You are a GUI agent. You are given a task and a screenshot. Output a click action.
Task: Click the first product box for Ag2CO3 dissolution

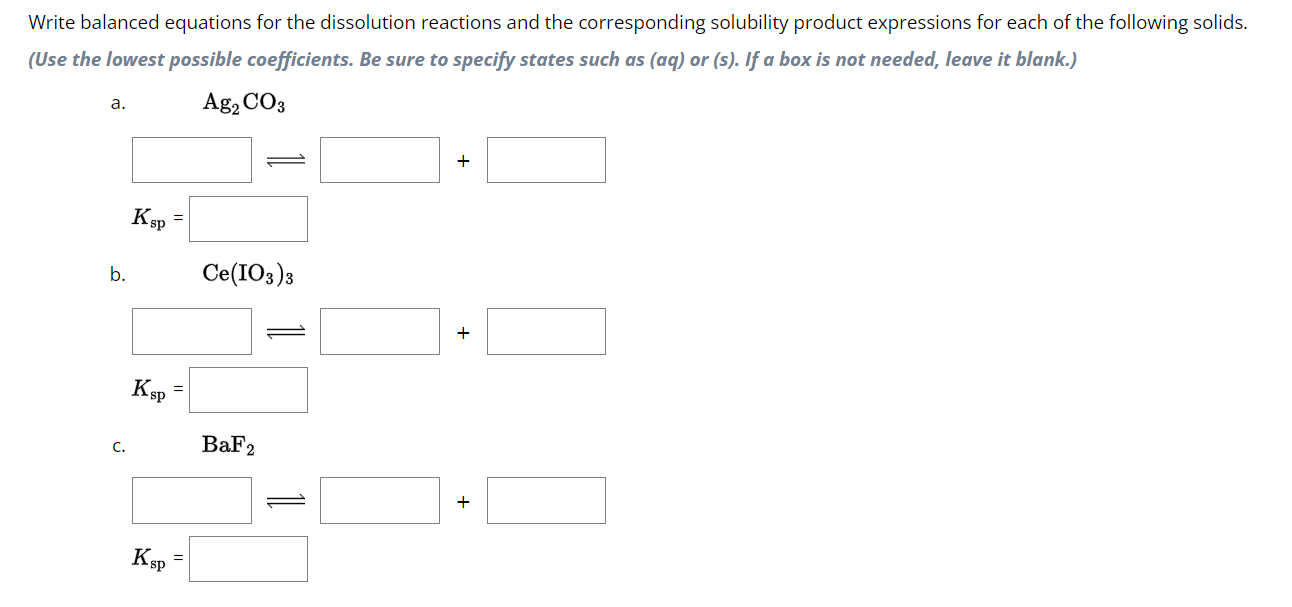[x=379, y=159]
